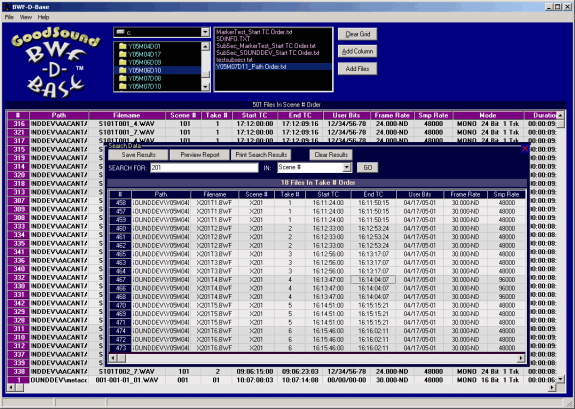Select row 316 in main grid
The width and height of the screenshot is (575, 409).
coord(18,124)
